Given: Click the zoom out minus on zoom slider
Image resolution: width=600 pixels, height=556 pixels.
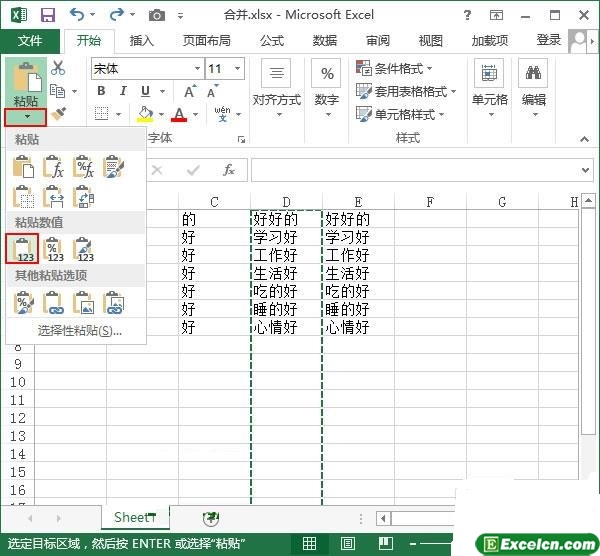Looking at the screenshot, I should click(x=413, y=543).
